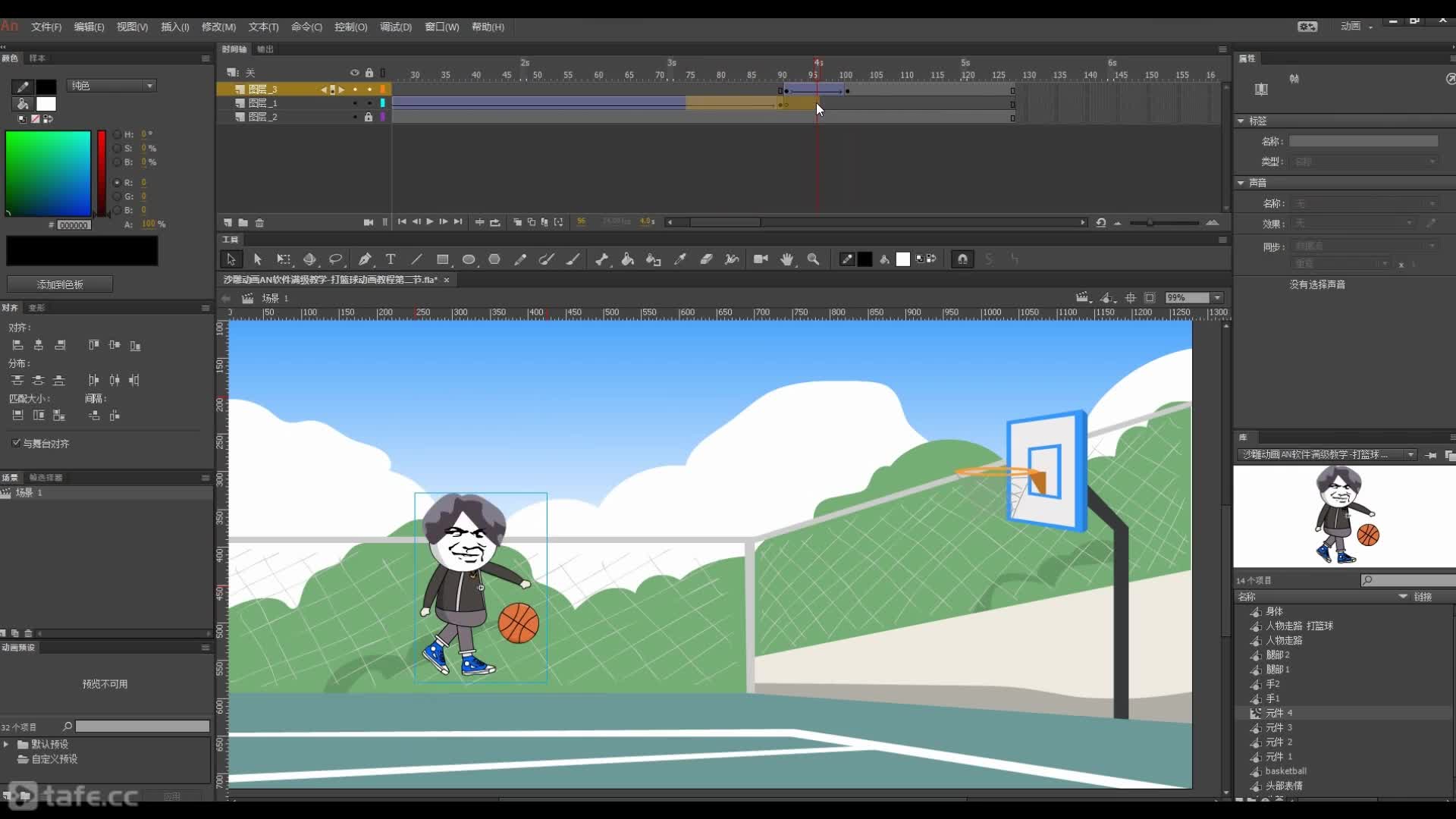Screen dimensions: 1456x819
Task: Select the Free Transform tool
Action: click(284, 259)
